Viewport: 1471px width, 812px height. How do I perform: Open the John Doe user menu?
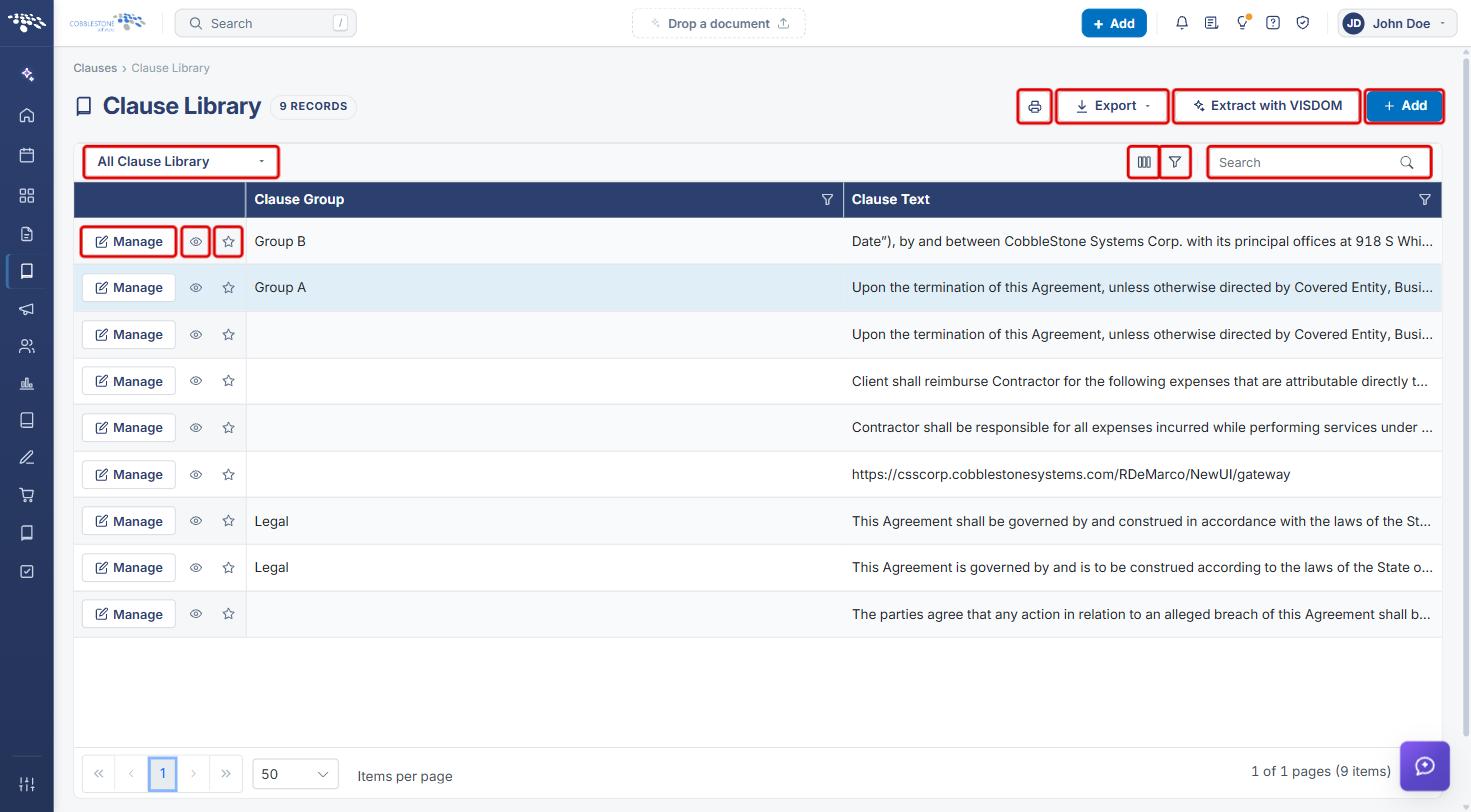pos(1397,23)
